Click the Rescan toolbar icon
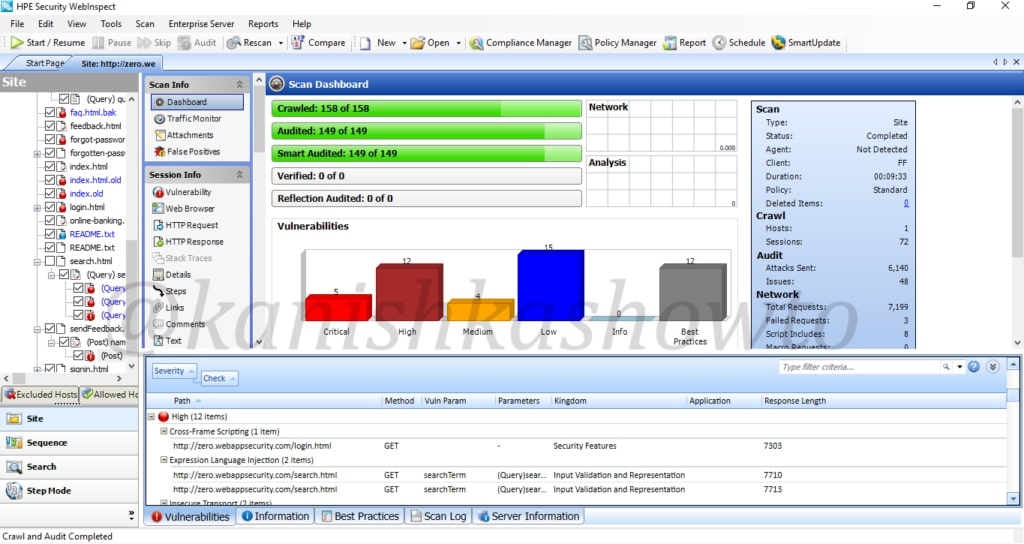Screen dimensions: 1024x544 tap(234, 42)
